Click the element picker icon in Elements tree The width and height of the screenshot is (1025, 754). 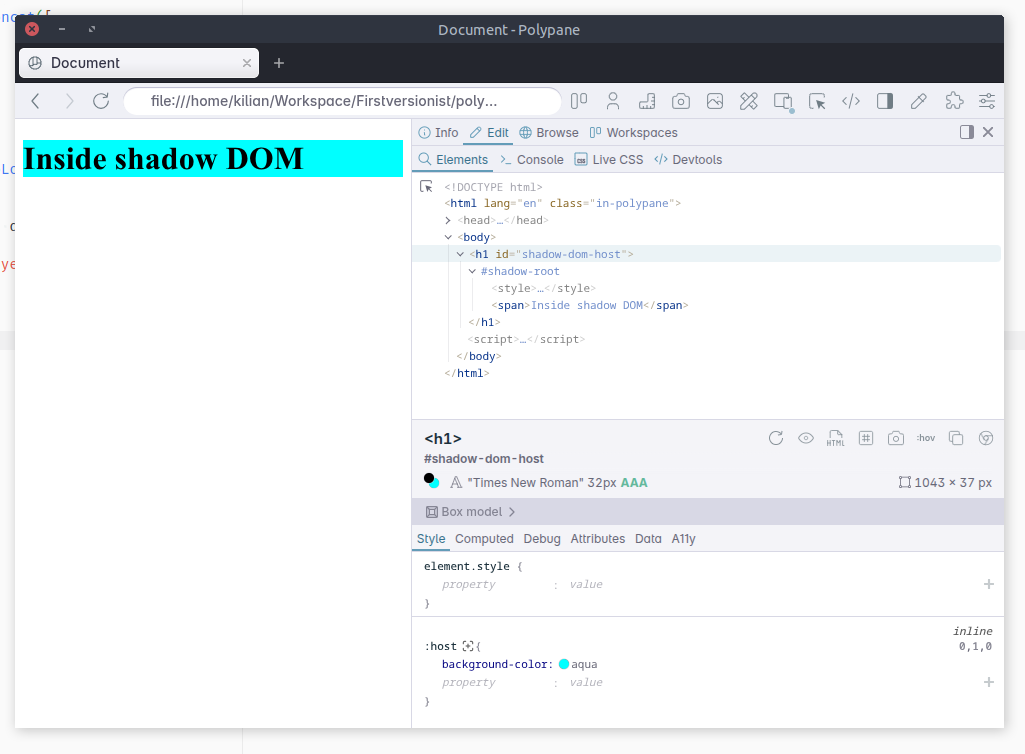[x=426, y=187]
